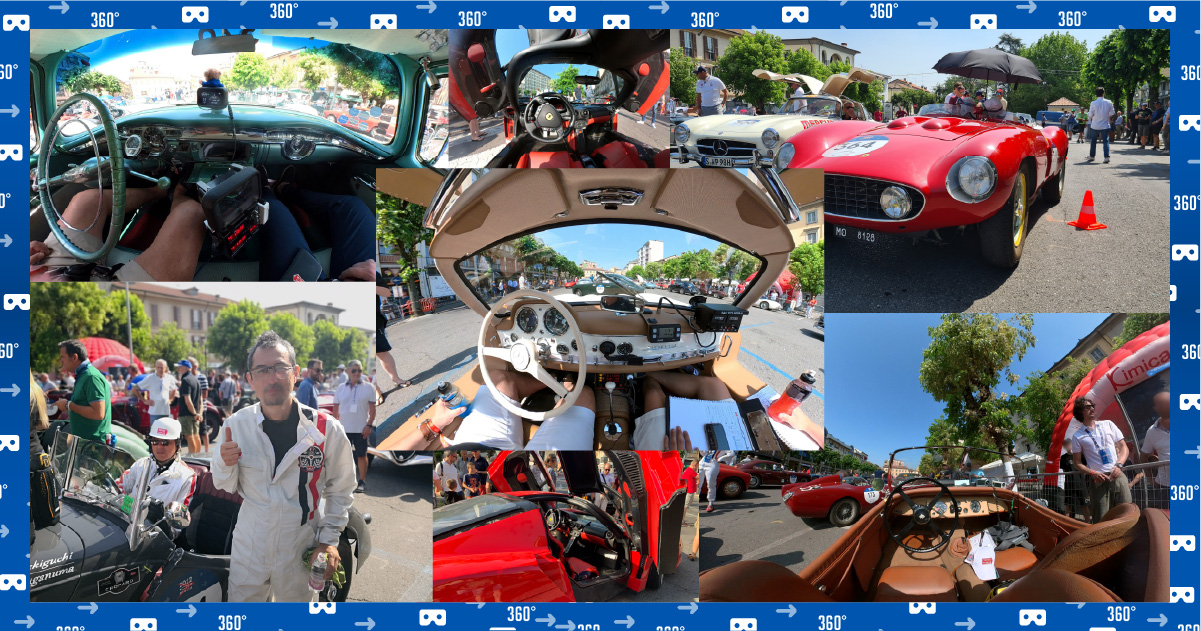This screenshot has width=1201, height=631.
Task: Click the white steering wheel in center photo
Action: (530, 352)
